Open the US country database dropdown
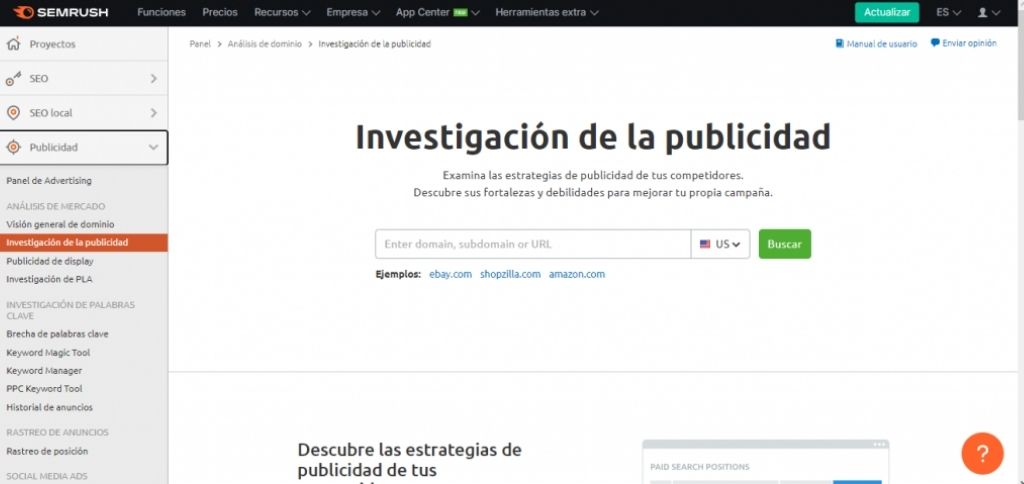The height and width of the screenshot is (484, 1024). pyautogui.click(x=720, y=244)
